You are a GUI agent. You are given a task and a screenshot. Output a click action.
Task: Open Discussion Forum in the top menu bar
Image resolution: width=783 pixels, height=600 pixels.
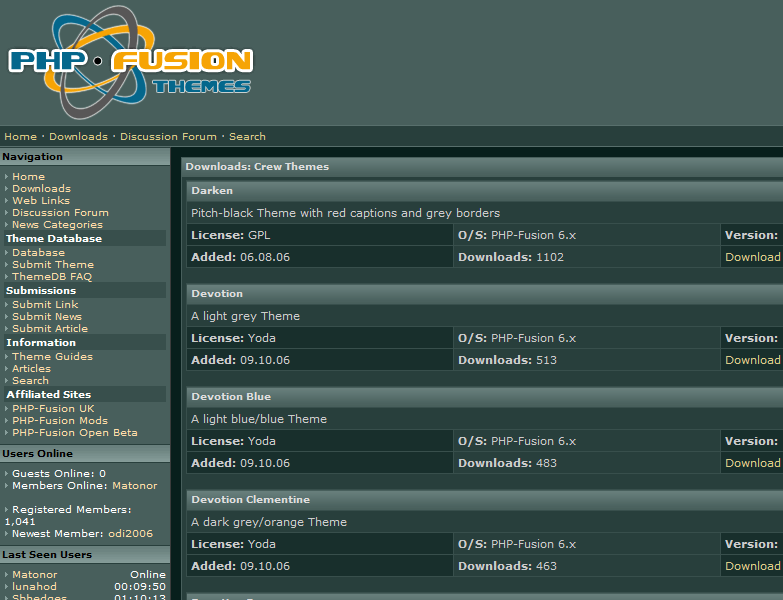pos(168,136)
